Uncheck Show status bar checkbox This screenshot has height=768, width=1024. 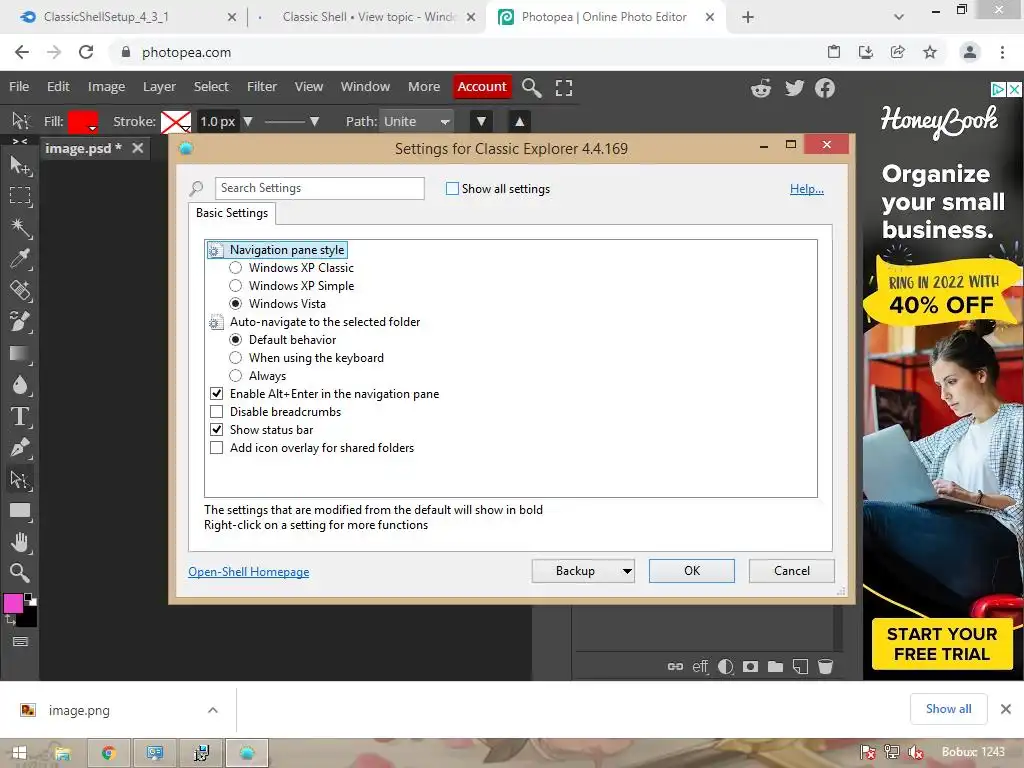216,430
